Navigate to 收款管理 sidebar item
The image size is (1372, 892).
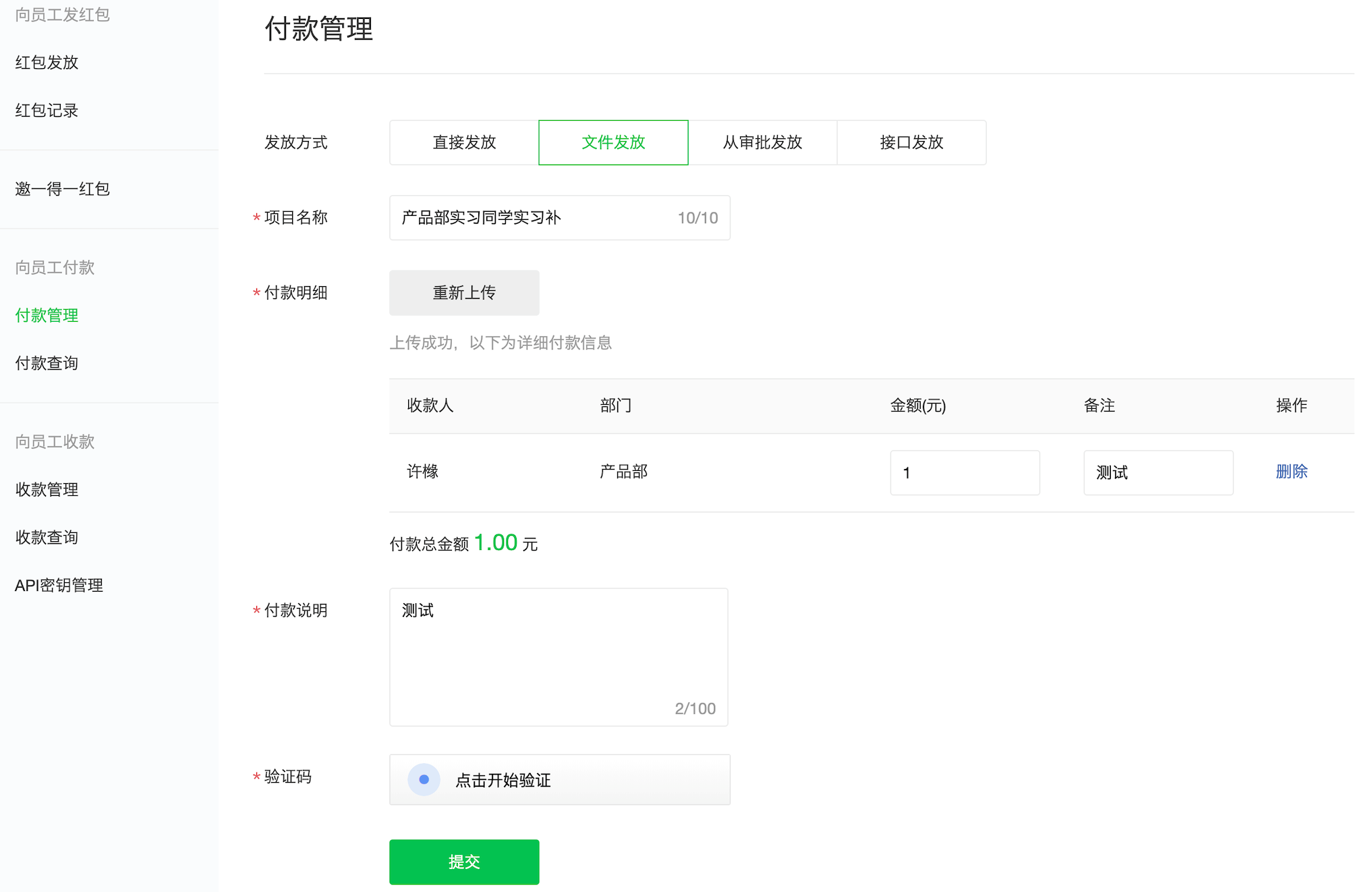[47, 489]
